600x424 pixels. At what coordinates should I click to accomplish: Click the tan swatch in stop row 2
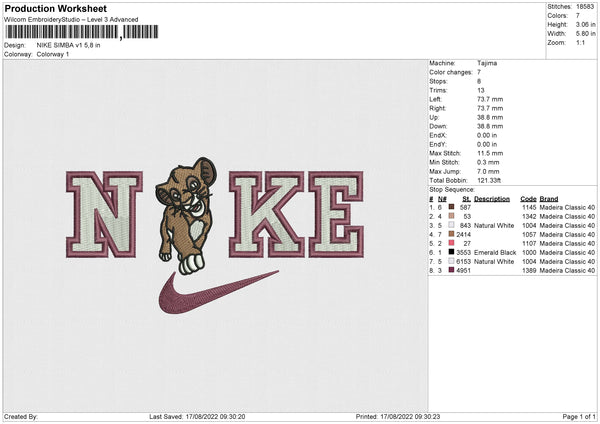452,216
